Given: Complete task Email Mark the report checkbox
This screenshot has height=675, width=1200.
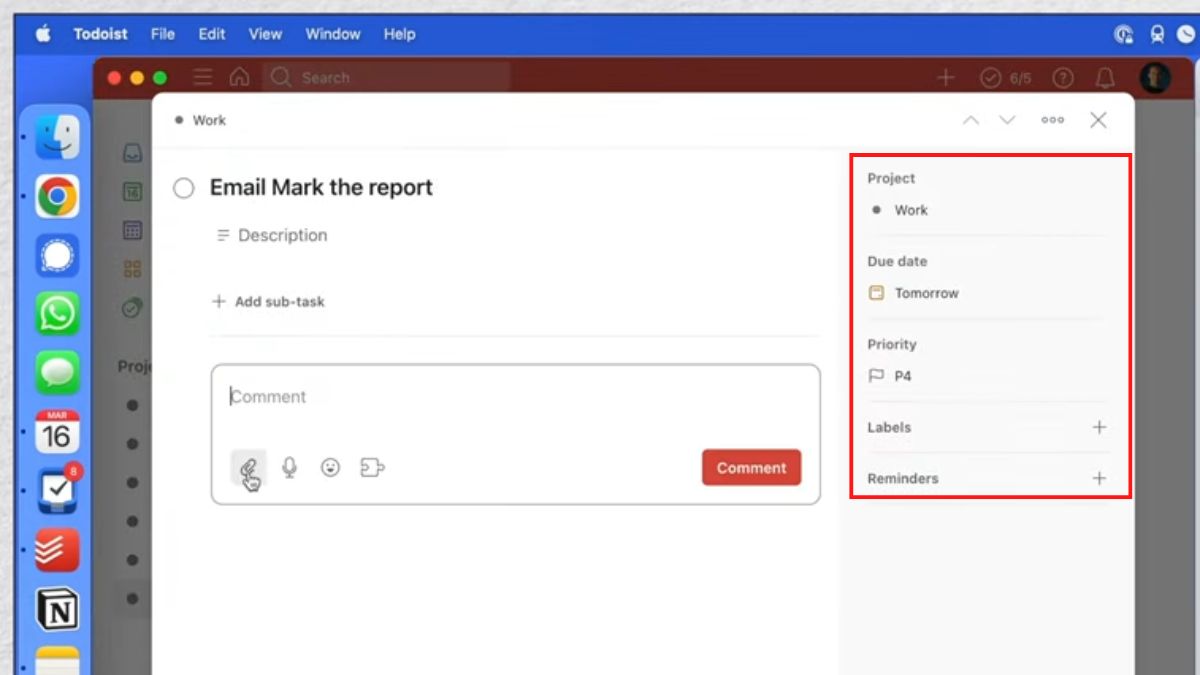Looking at the screenshot, I should (x=184, y=188).
